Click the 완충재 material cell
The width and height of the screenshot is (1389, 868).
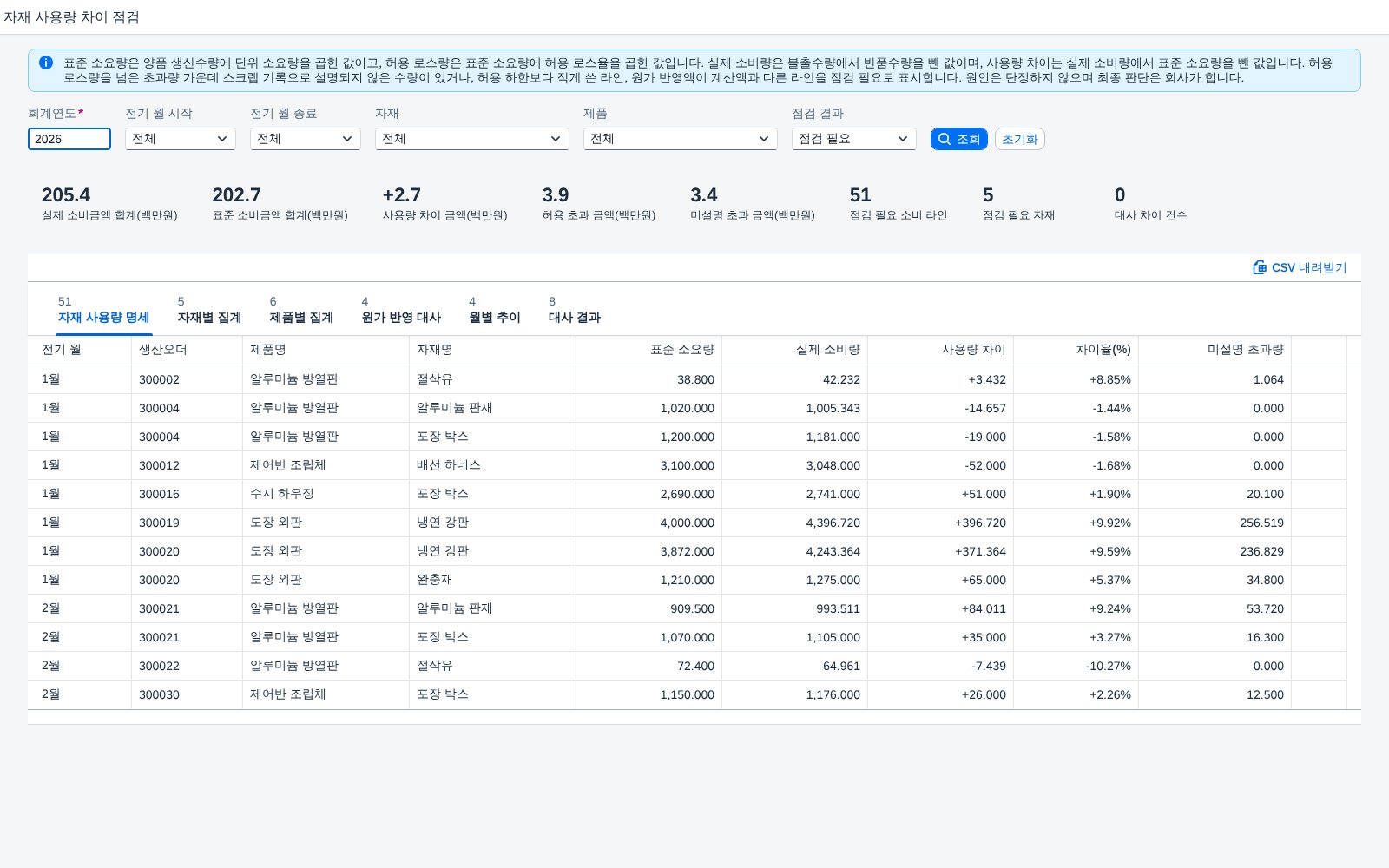493,580
